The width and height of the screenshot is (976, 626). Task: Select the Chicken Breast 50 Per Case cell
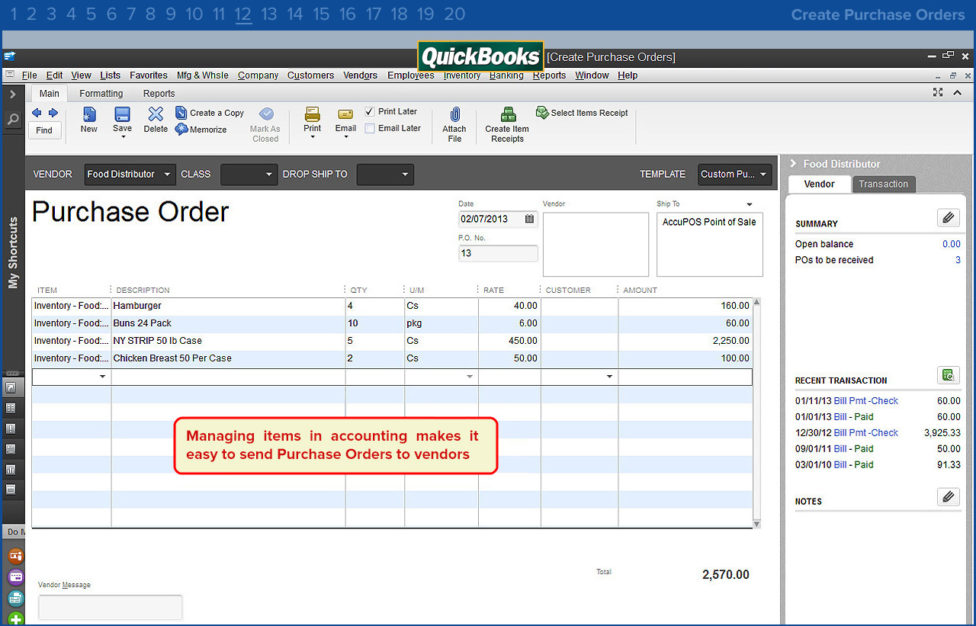[x=228, y=358]
